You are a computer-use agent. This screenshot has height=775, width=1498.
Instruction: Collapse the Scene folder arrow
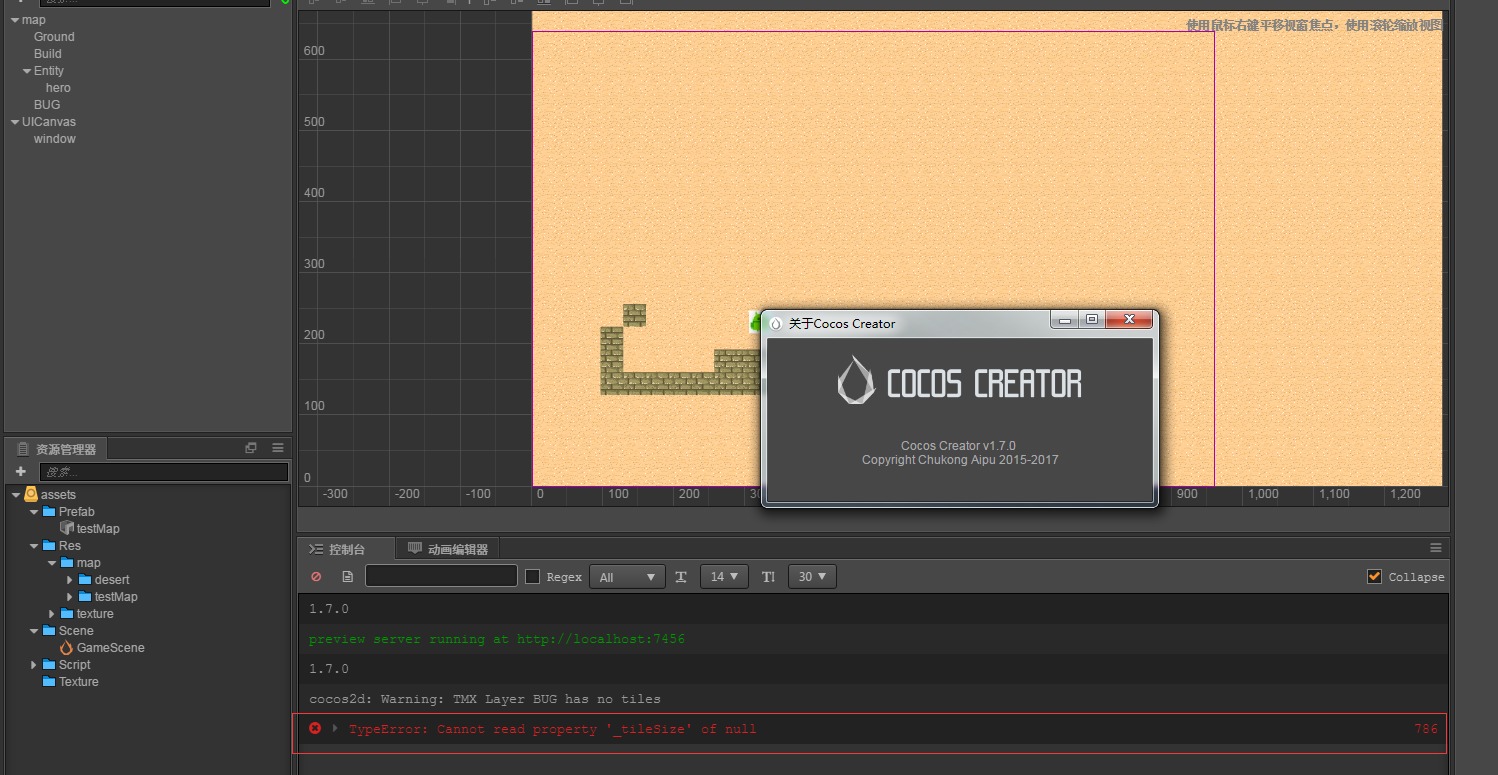[34, 630]
